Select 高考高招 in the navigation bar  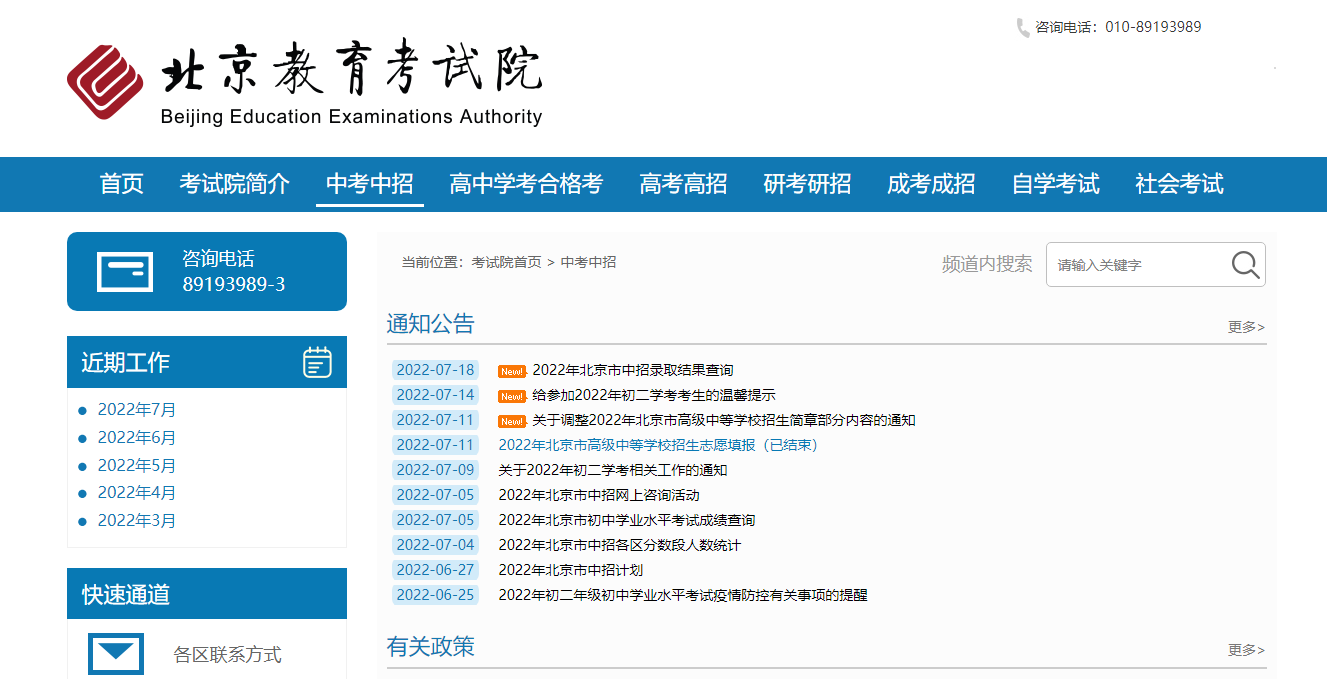[683, 184]
